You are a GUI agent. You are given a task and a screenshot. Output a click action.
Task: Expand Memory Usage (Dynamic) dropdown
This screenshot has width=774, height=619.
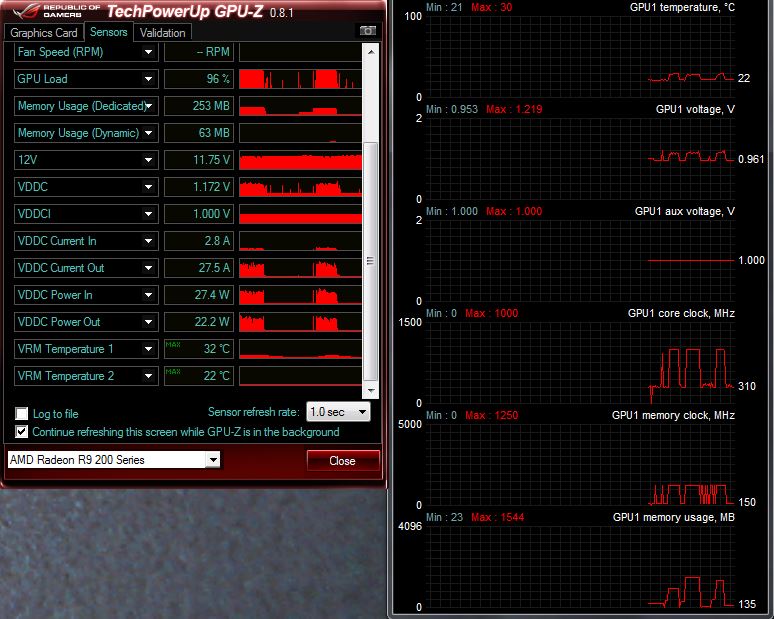tap(148, 133)
